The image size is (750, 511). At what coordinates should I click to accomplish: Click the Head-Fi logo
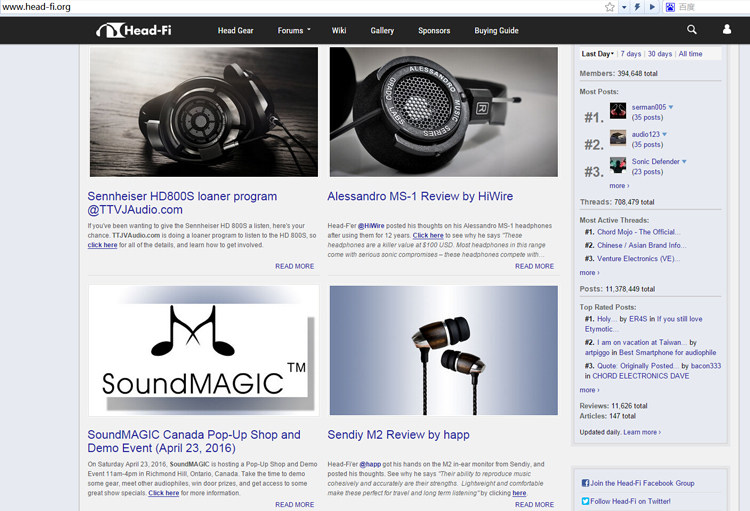click(x=133, y=30)
